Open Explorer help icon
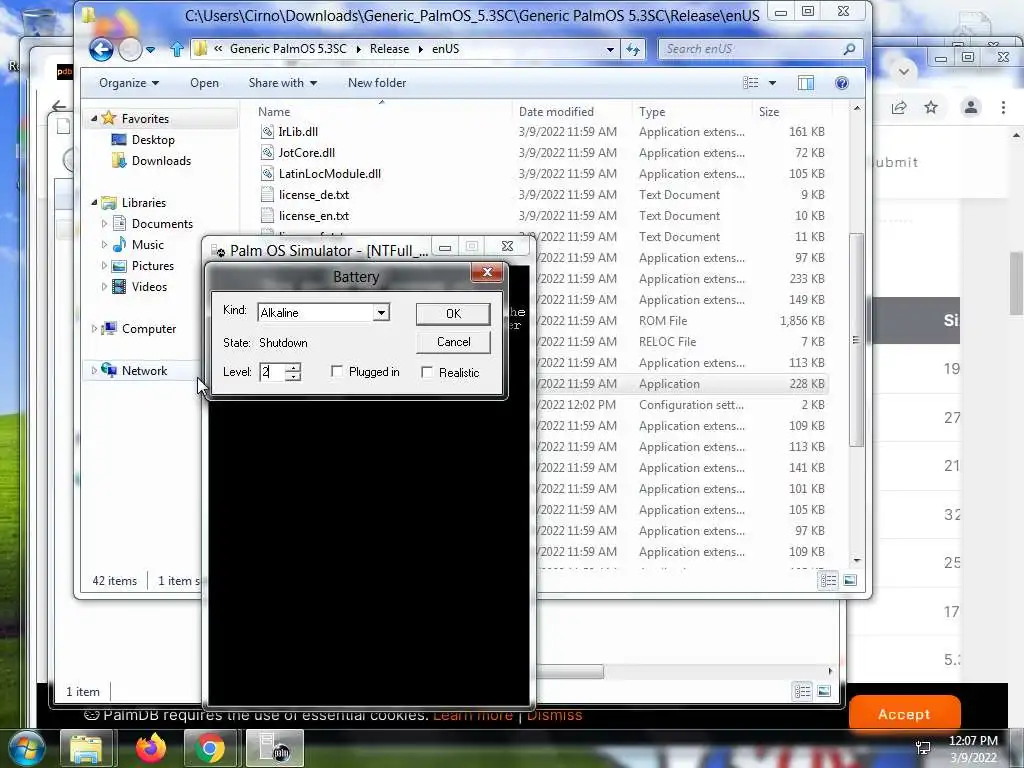The image size is (1024, 768). tap(842, 83)
